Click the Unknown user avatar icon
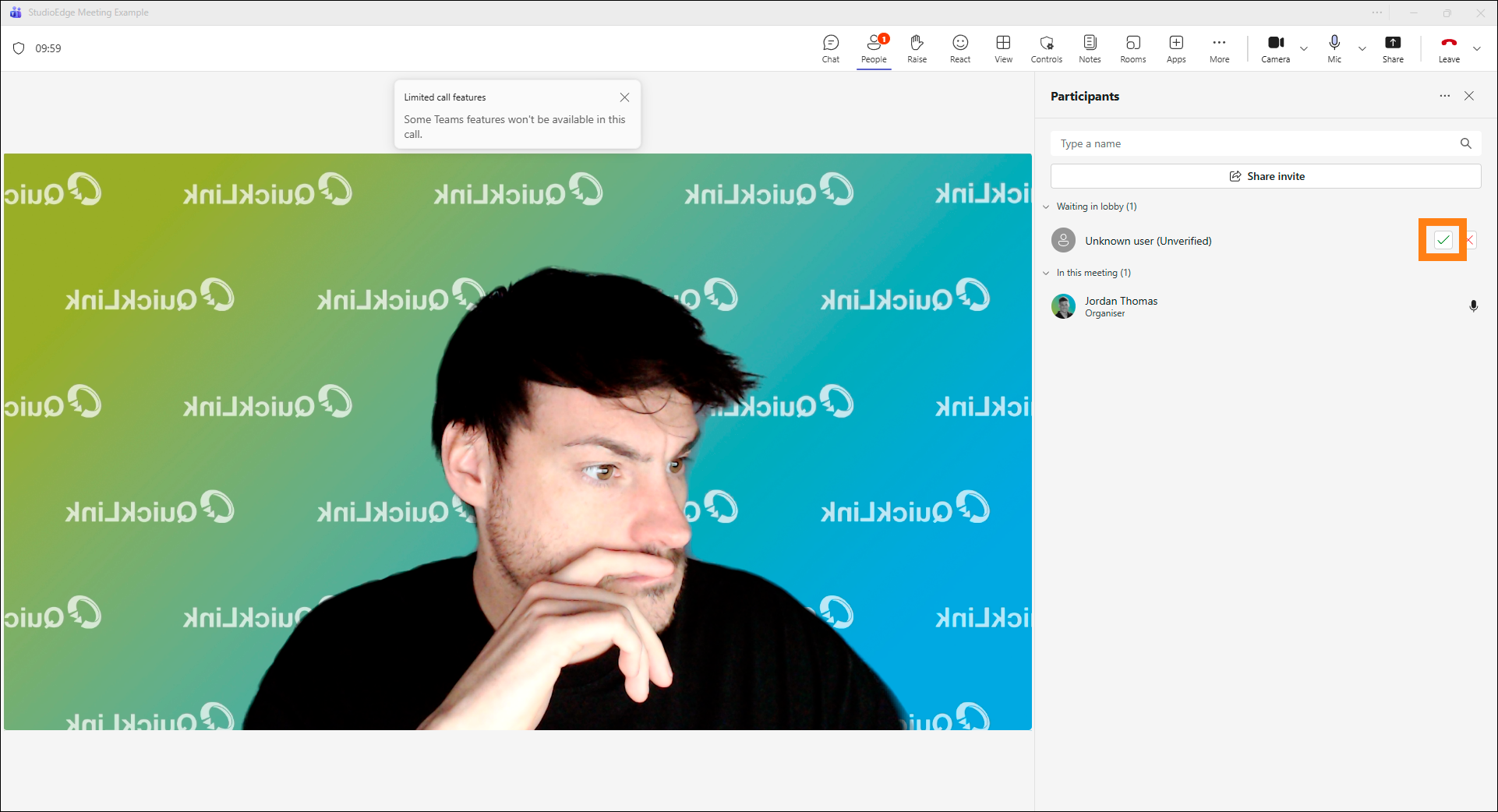 pos(1063,240)
